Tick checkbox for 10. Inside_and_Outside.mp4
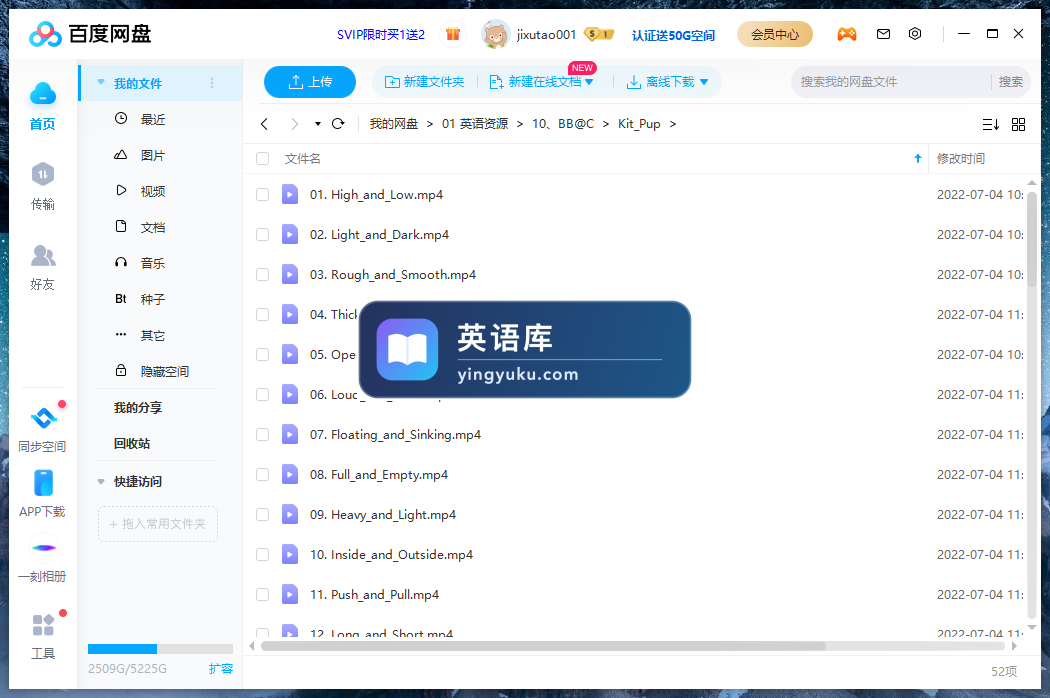 click(x=262, y=555)
